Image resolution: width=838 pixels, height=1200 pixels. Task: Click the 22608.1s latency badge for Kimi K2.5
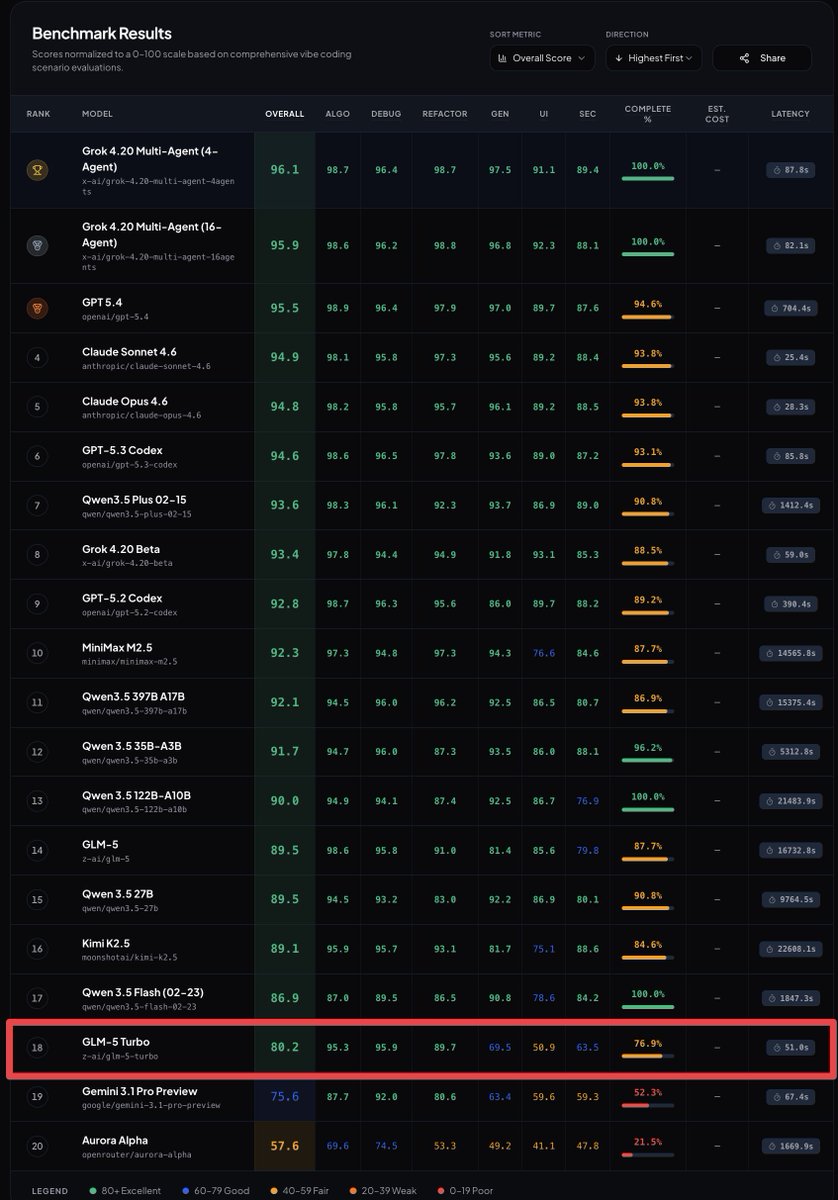(x=790, y=949)
